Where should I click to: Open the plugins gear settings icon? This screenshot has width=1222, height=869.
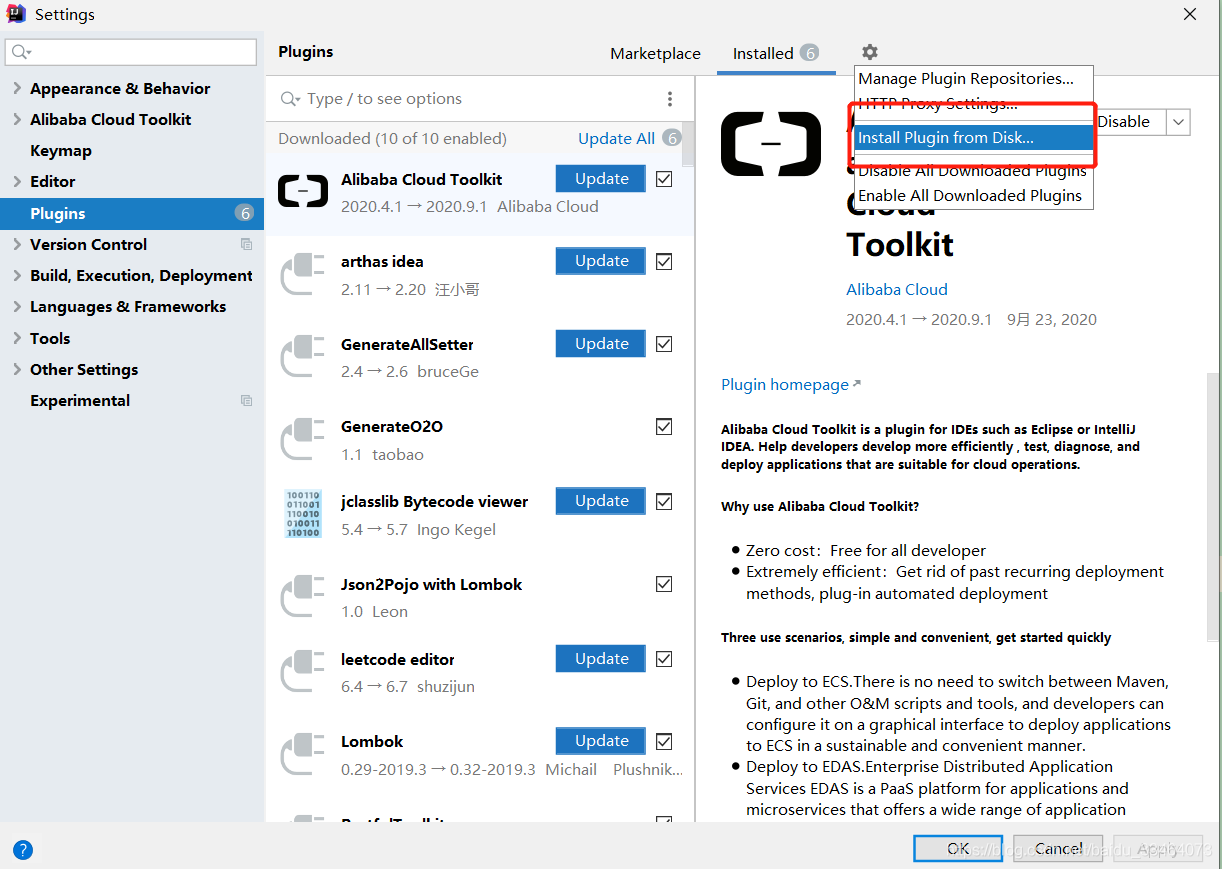pos(870,52)
